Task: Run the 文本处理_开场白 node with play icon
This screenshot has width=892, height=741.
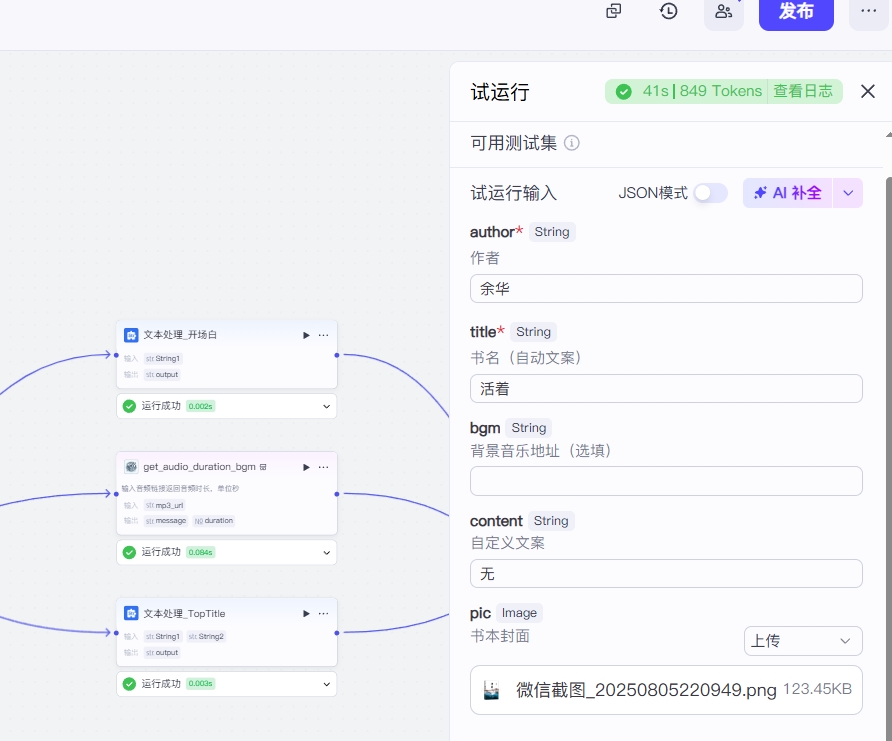Action: click(306, 335)
